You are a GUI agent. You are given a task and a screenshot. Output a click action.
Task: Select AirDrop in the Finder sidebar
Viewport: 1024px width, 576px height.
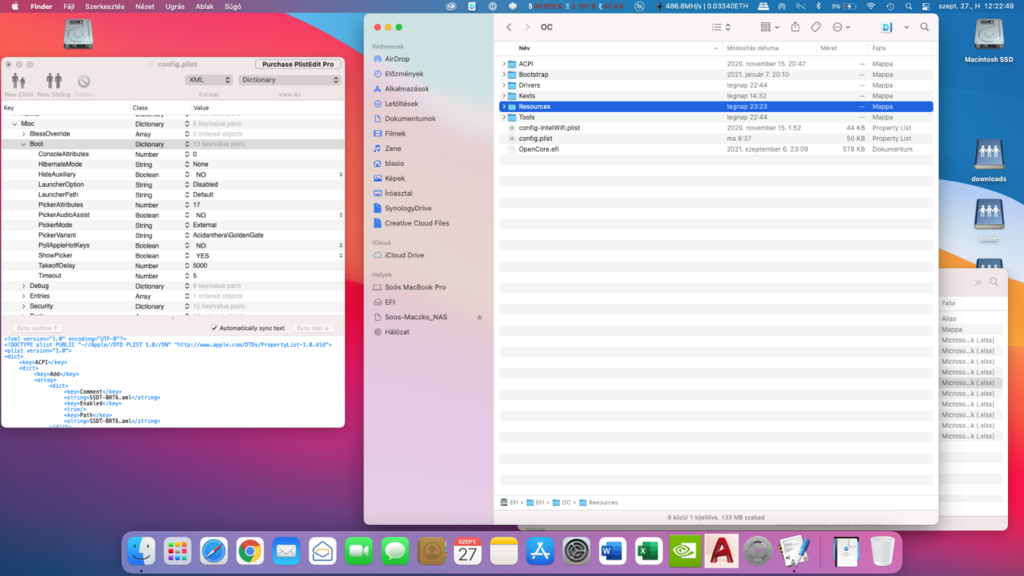click(x=397, y=59)
